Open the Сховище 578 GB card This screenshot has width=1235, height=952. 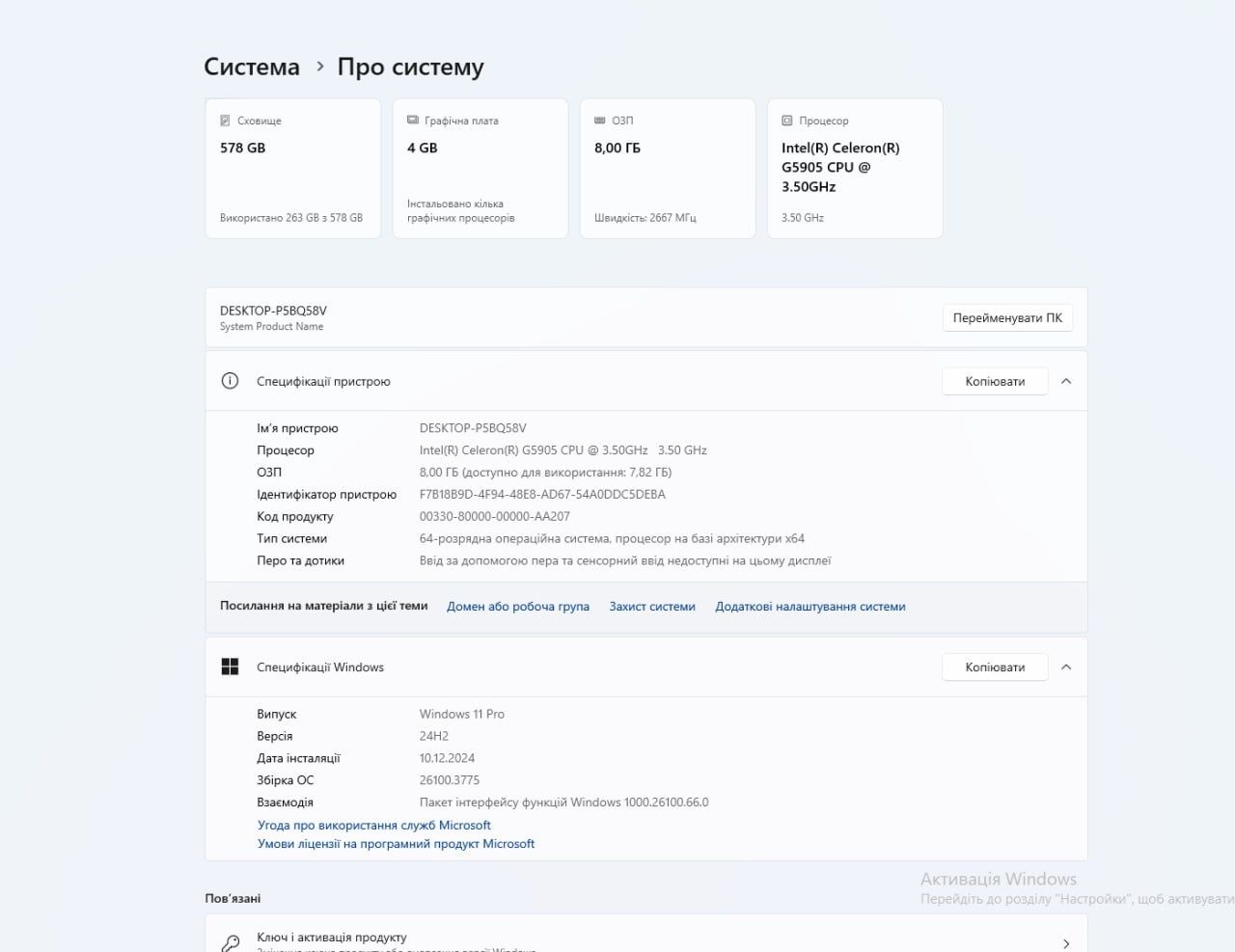click(293, 168)
